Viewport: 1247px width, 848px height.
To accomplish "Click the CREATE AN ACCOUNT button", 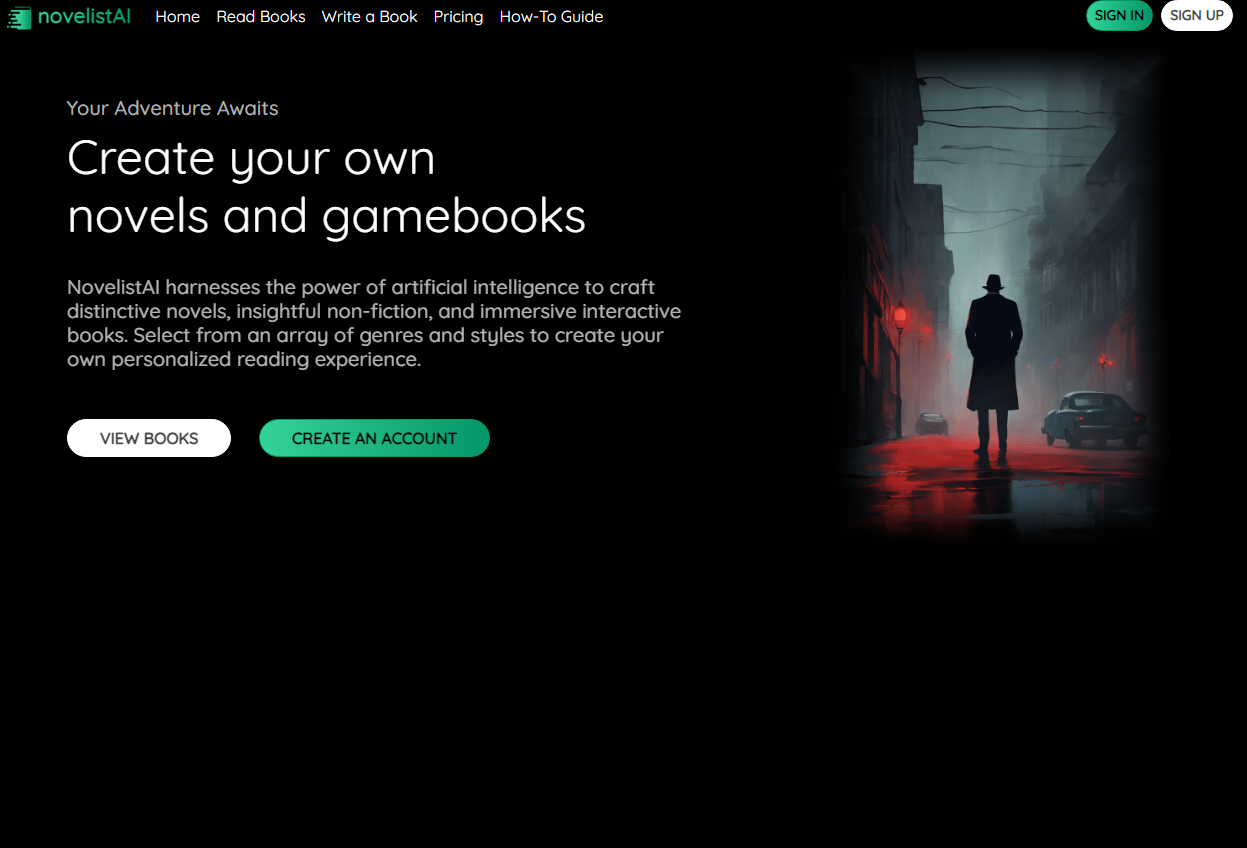I will (x=374, y=438).
